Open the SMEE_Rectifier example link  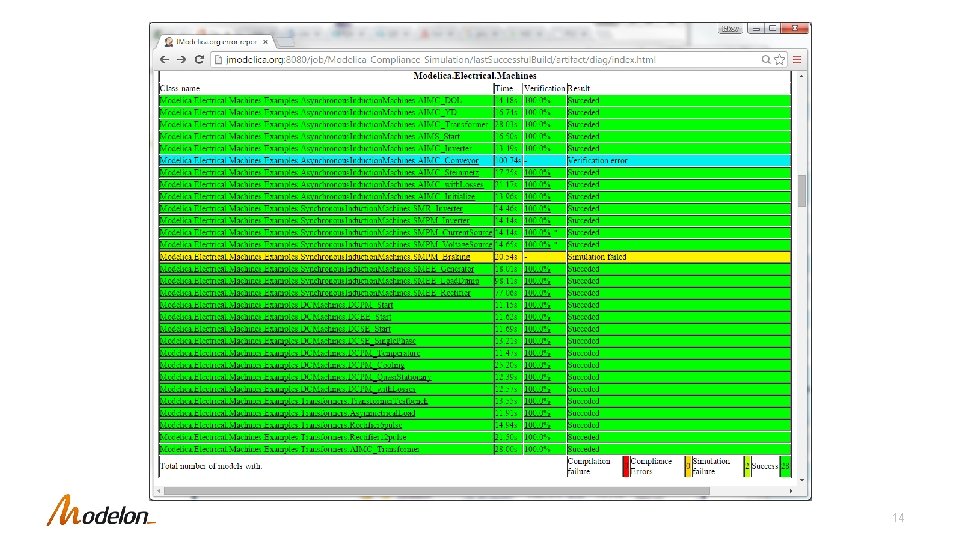click(x=315, y=293)
